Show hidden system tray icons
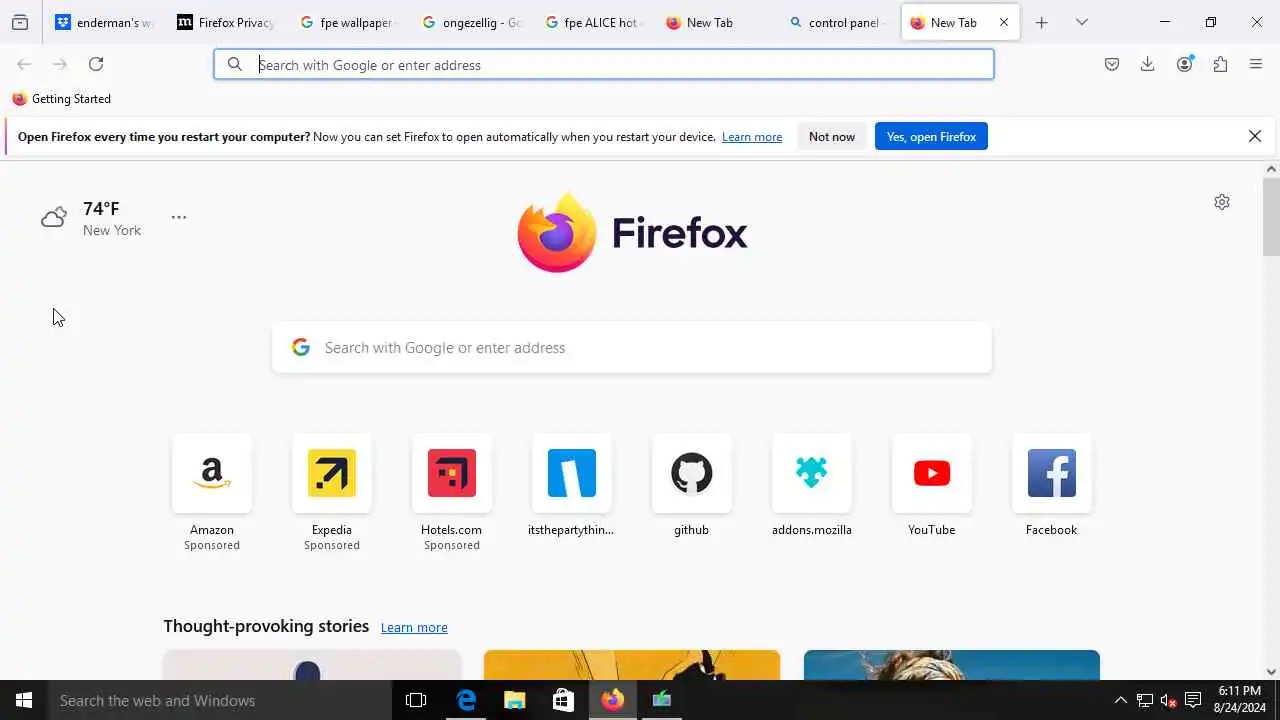 1120,700
